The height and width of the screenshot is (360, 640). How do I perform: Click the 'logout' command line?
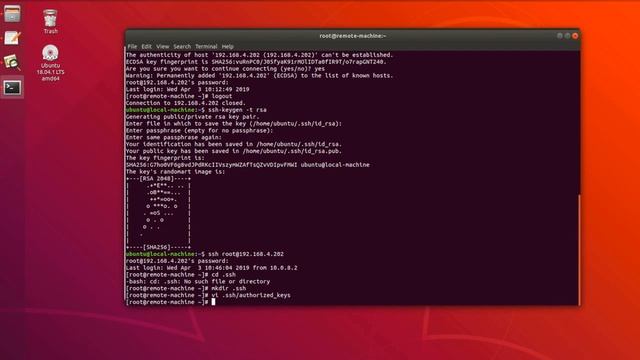tap(179, 96)
